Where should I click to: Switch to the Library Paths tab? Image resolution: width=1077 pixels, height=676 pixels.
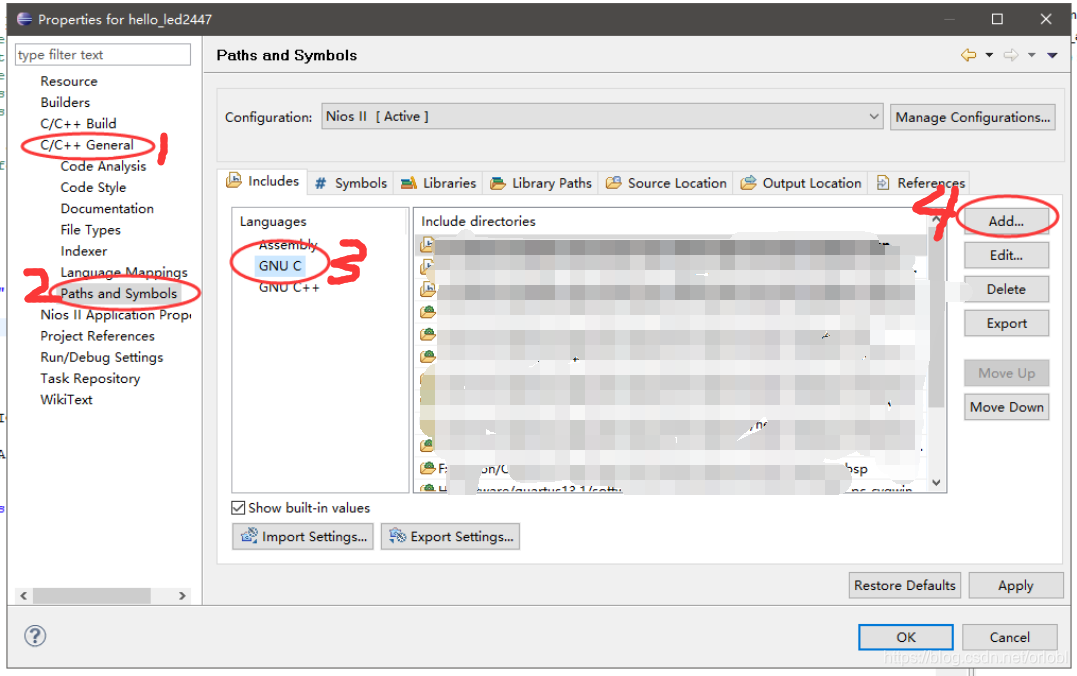(x=541, y=183)
